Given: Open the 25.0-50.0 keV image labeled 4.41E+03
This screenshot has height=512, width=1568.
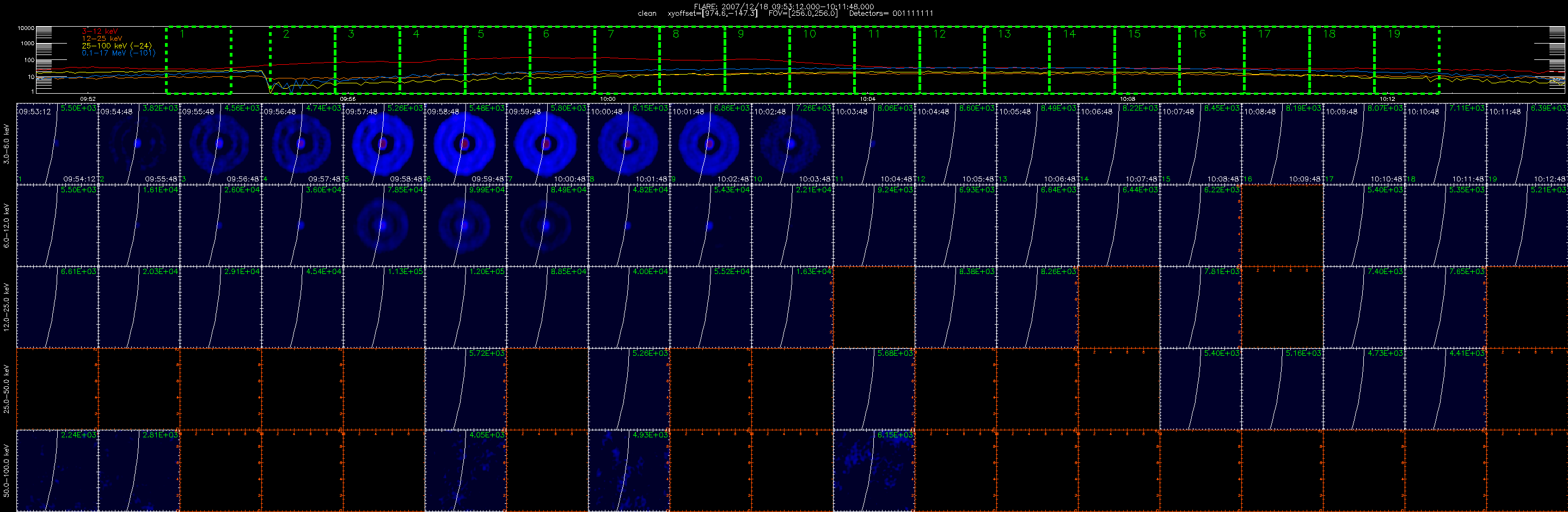Looking at the screenshot, I should coord(1445,388).
